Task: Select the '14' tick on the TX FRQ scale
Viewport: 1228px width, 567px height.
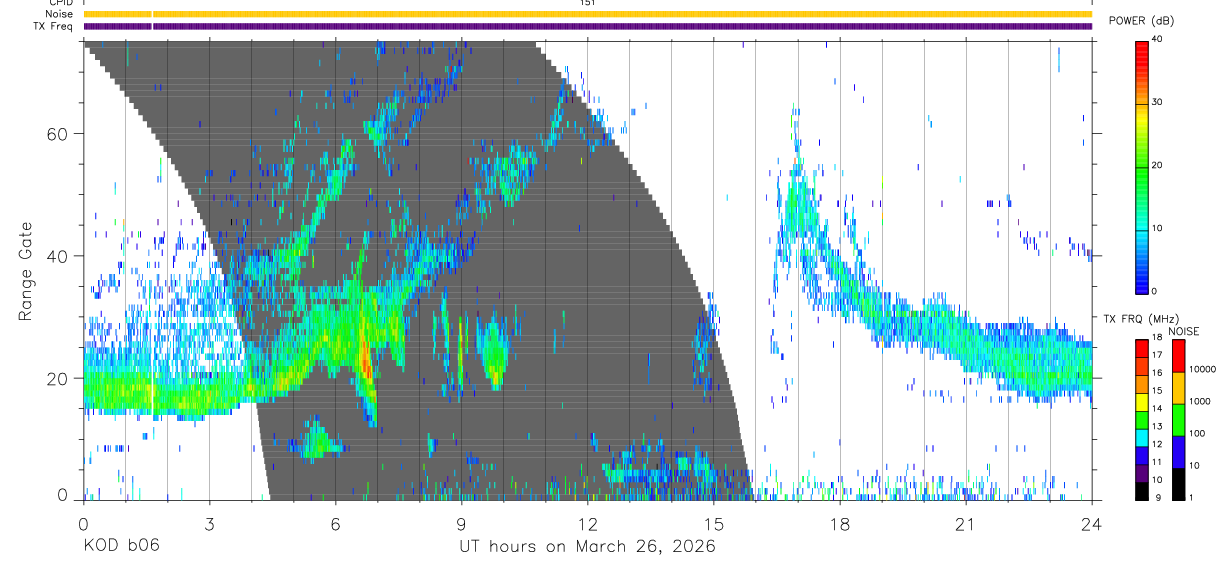Action: pos(1158,408)
